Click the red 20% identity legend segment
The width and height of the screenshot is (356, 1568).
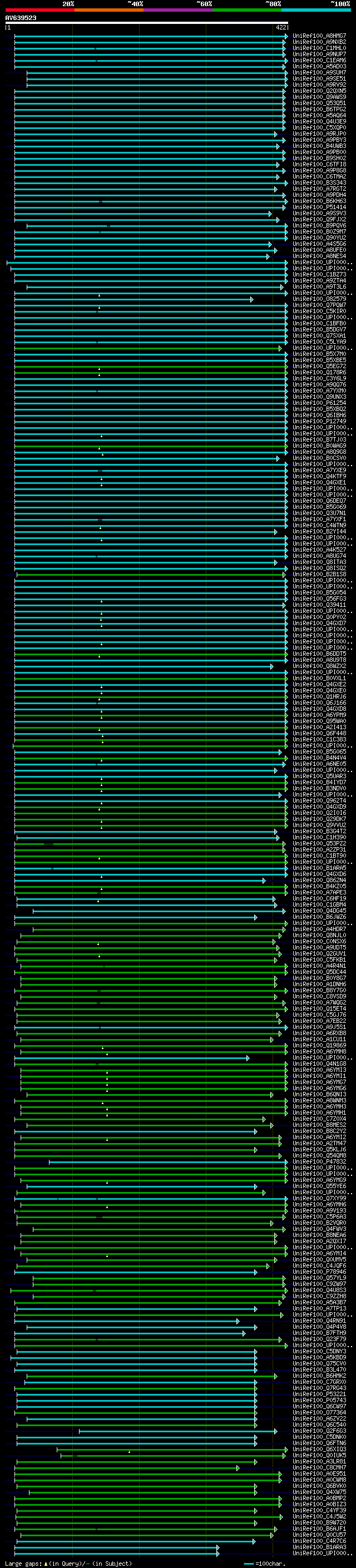pos(39,10)
